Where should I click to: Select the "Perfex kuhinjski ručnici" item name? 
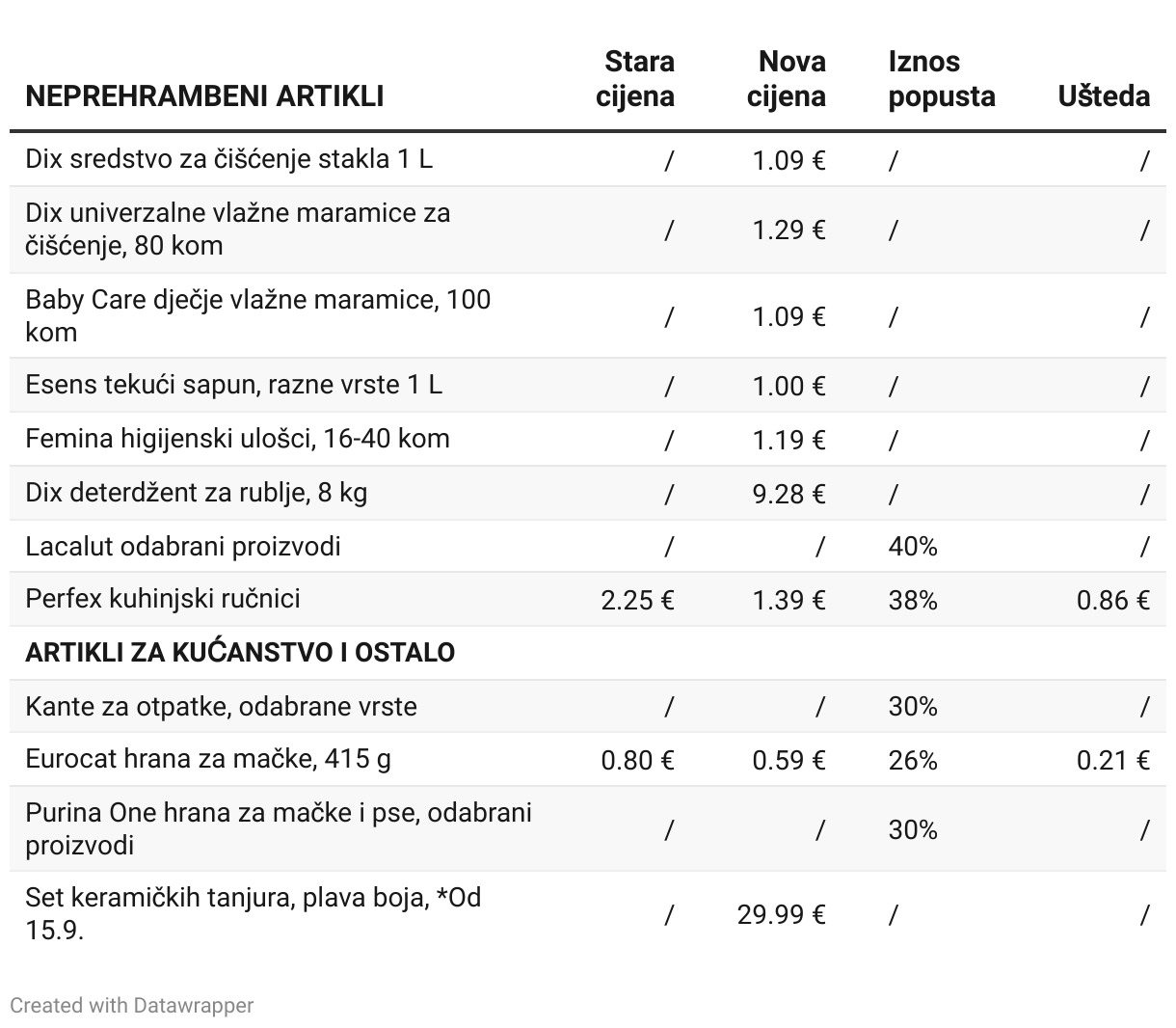[x=163, y=599]
